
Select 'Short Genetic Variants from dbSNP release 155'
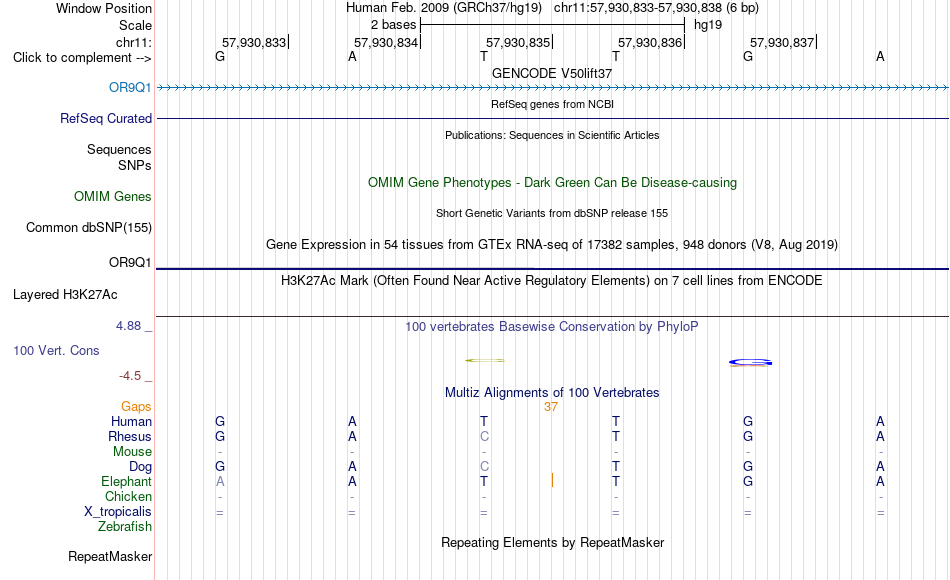(552, 213)
